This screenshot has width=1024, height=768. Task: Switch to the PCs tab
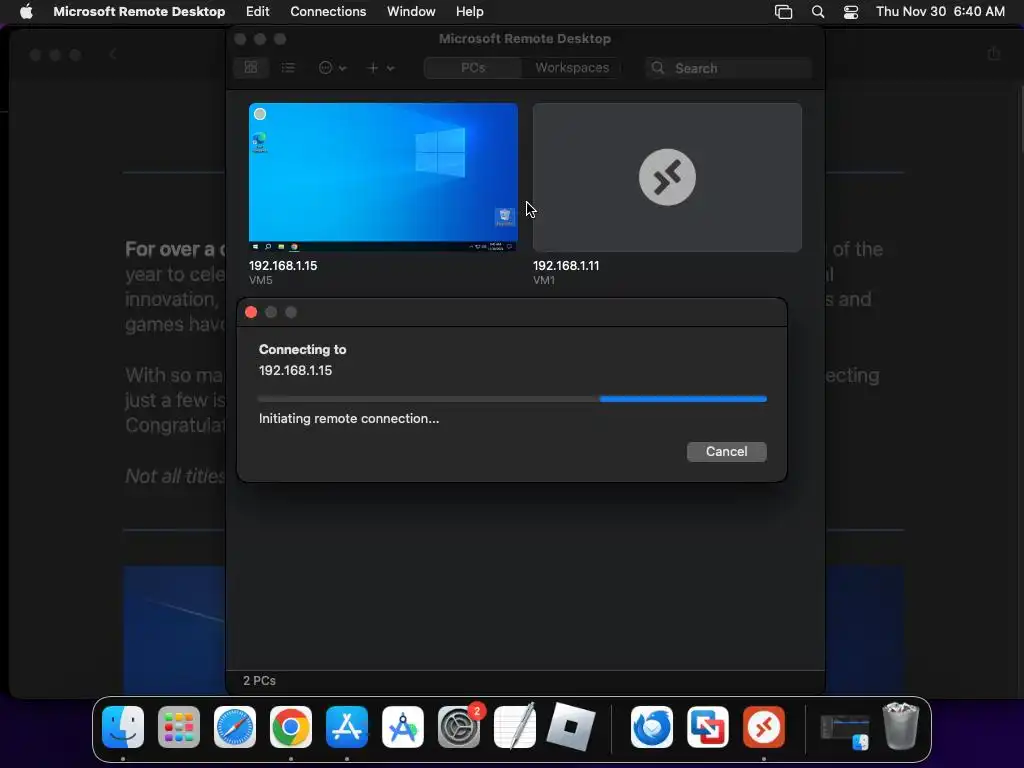473,68
